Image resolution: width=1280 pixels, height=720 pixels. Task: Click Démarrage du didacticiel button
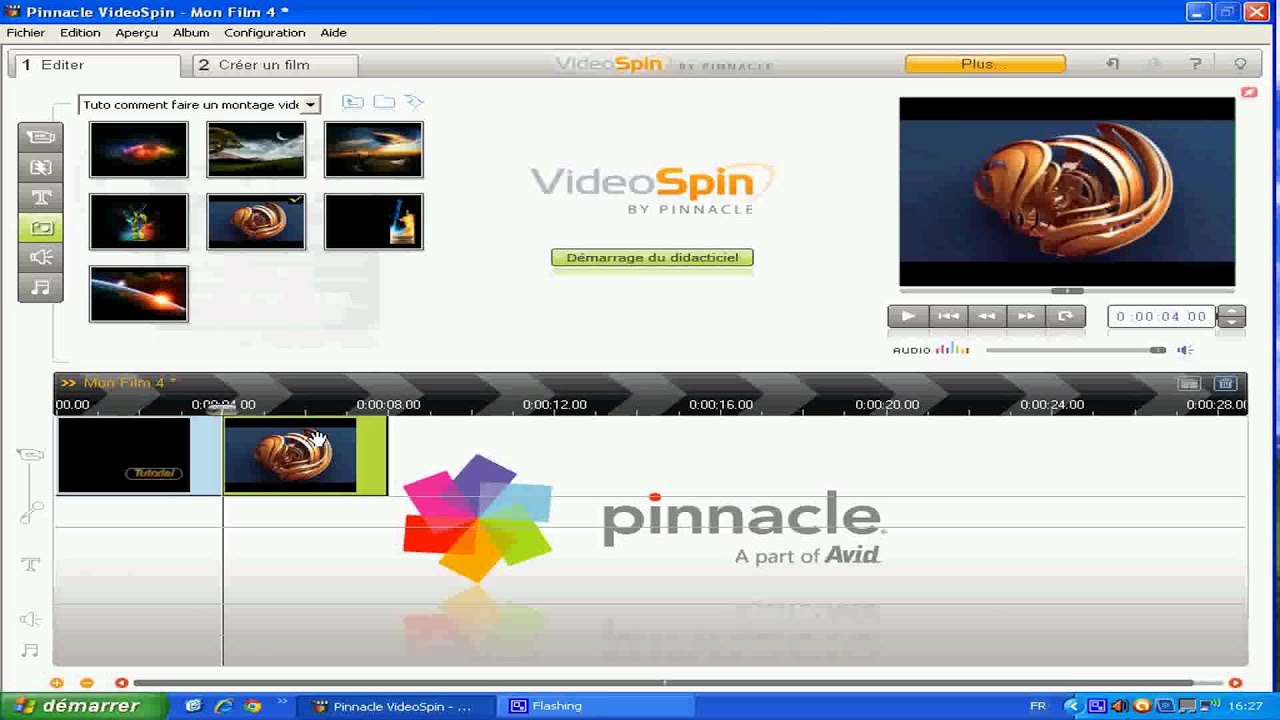pyautogui.click(x=652, y=258)
